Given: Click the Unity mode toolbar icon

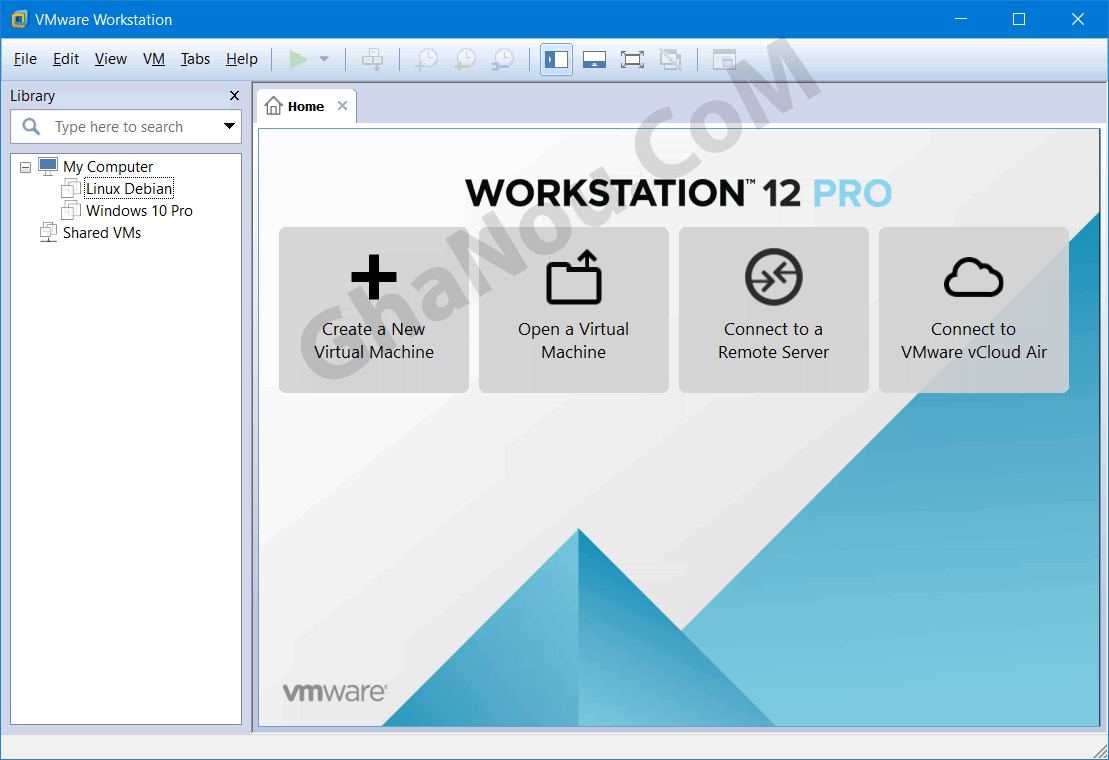Looking at the screenshot, I should (670, 59).
